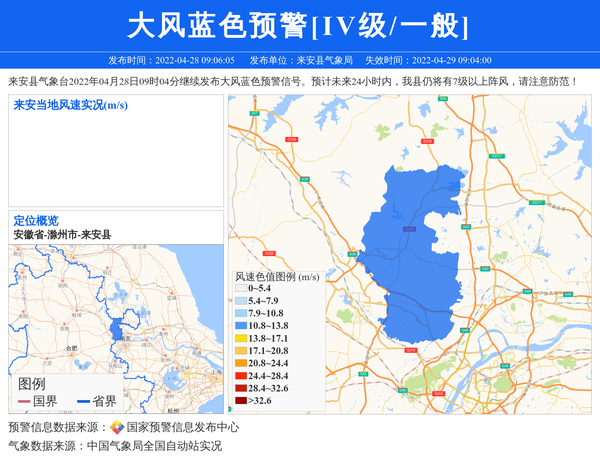Click the >32.6 legend value text
This screenshot has height=471, width=600.
260,401
